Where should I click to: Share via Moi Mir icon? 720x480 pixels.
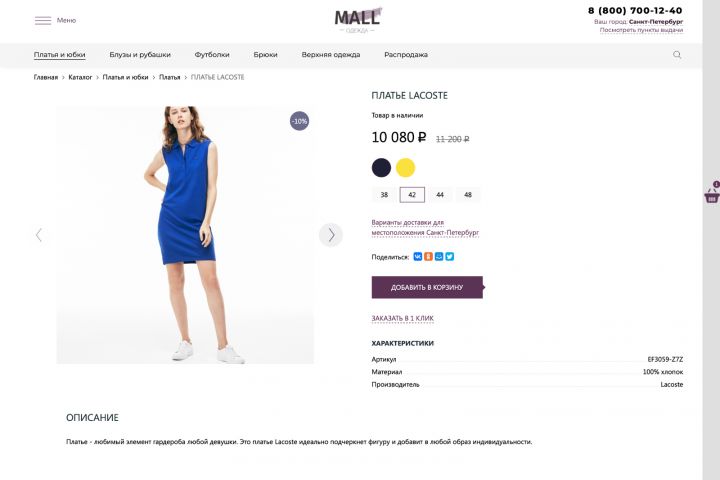click(439, 257)
